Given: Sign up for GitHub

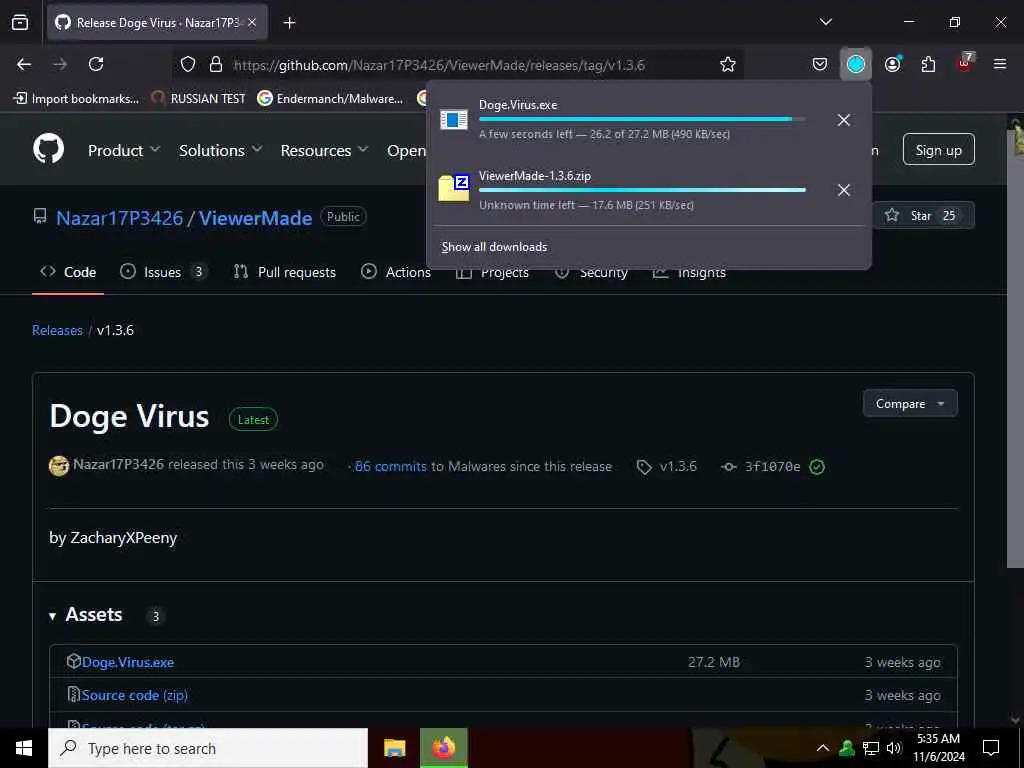Looking at the screenshot, I should [x=938, y=150].
